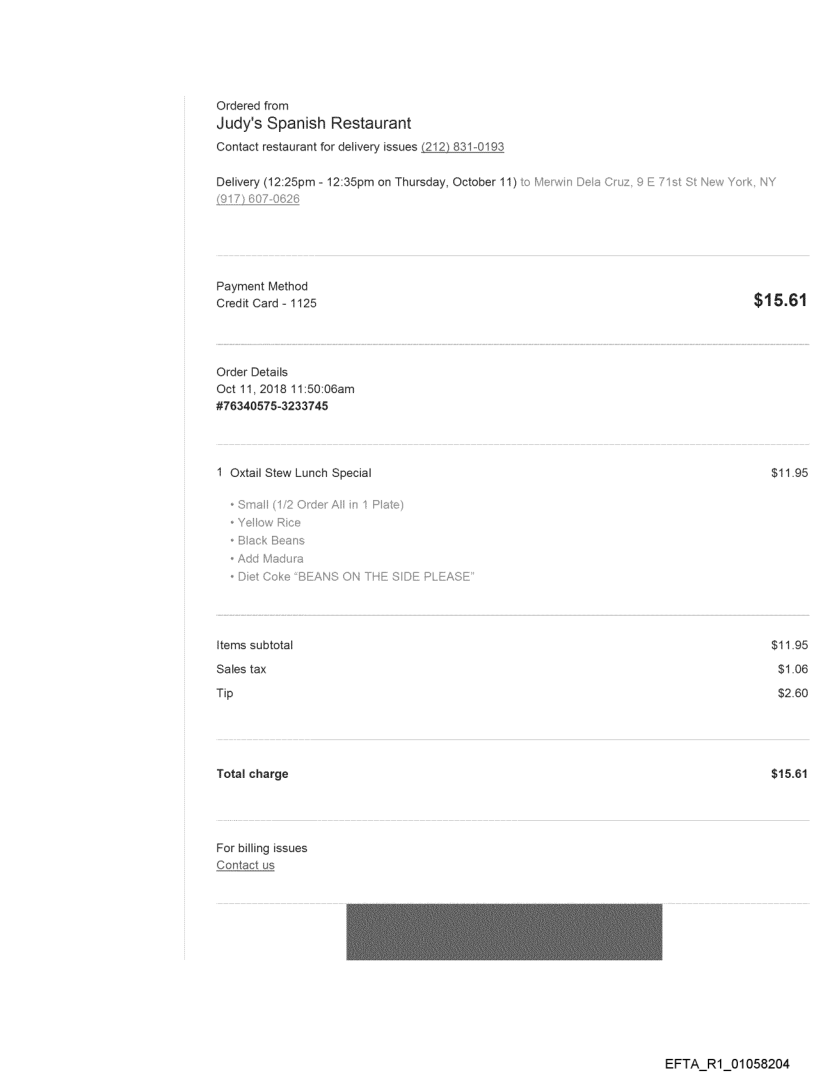Click the gray redacted block at bottom
This screenshot has height=1073, width=816.
pyautogui.click(x=504, y=932)
